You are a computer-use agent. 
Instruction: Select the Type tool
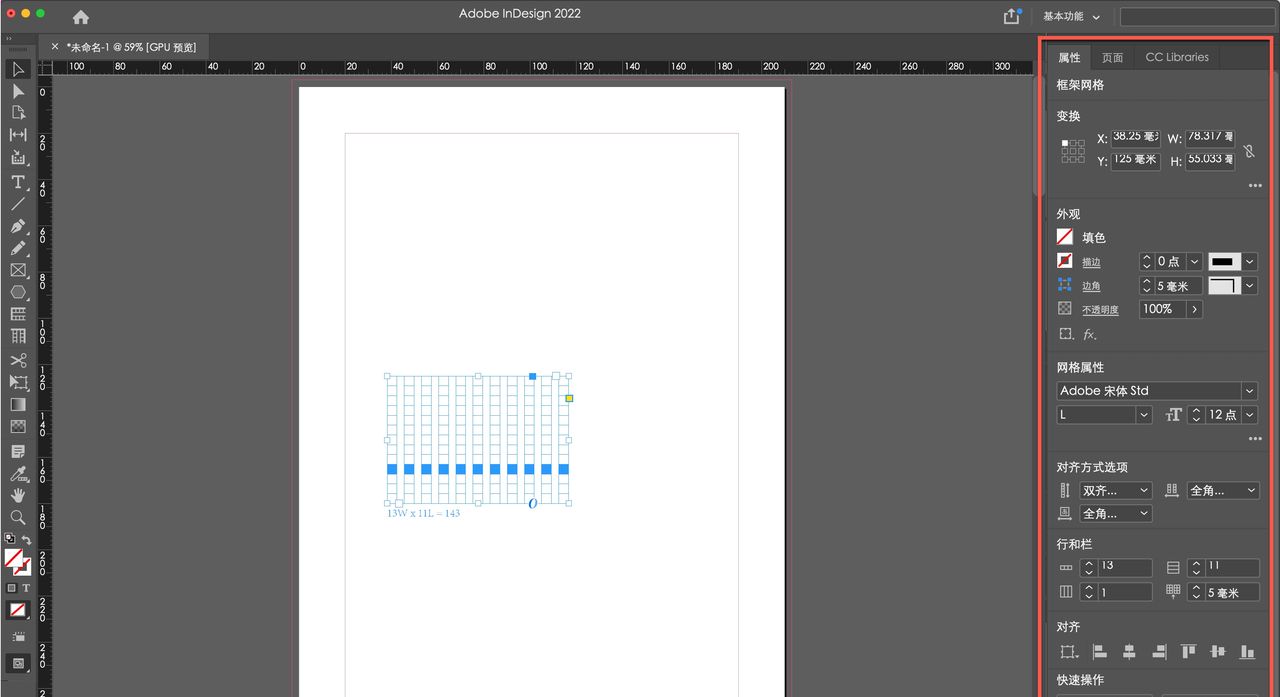pos(18,181)
